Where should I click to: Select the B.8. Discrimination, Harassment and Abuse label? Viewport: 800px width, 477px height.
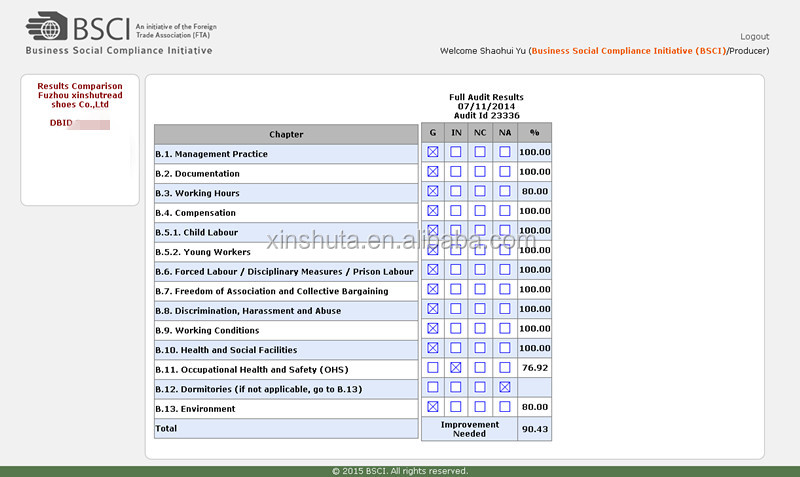coord(248,311)
